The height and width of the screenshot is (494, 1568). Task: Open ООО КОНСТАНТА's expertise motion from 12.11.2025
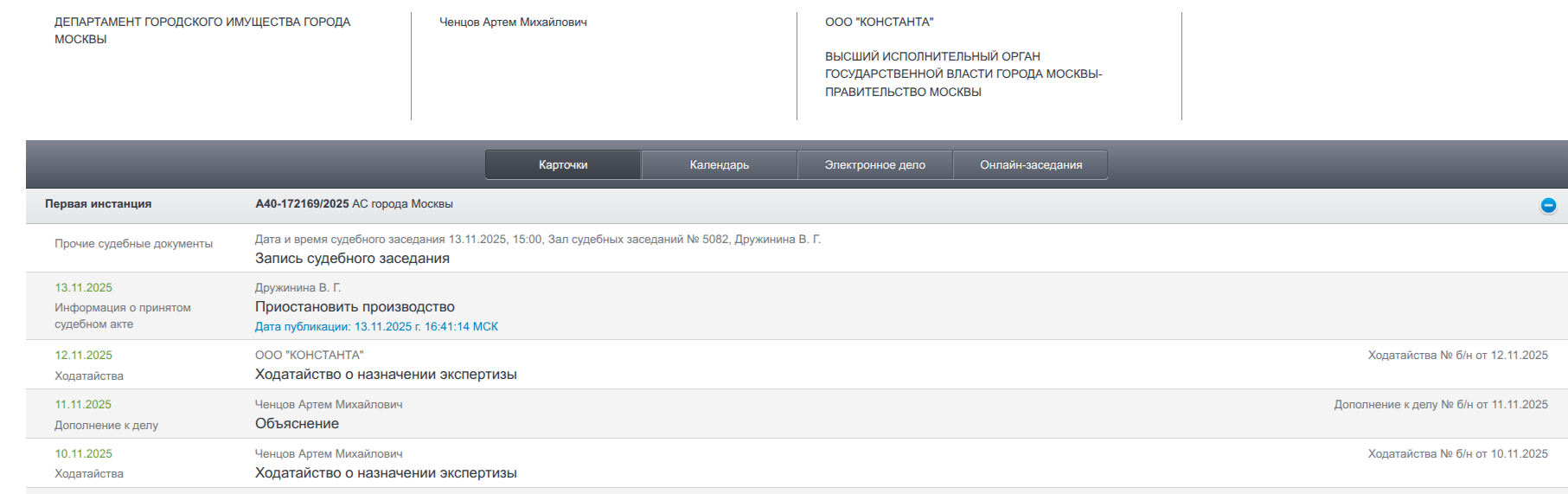coord(386,375)
